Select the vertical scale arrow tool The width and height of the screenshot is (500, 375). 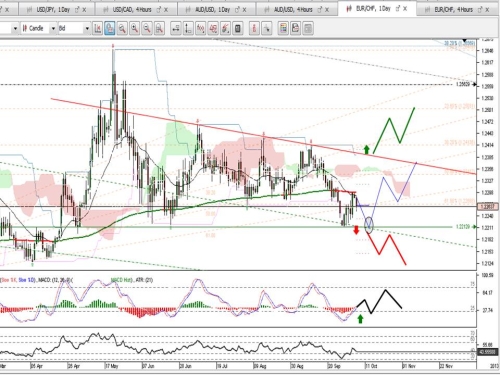(x=188, y=29)
